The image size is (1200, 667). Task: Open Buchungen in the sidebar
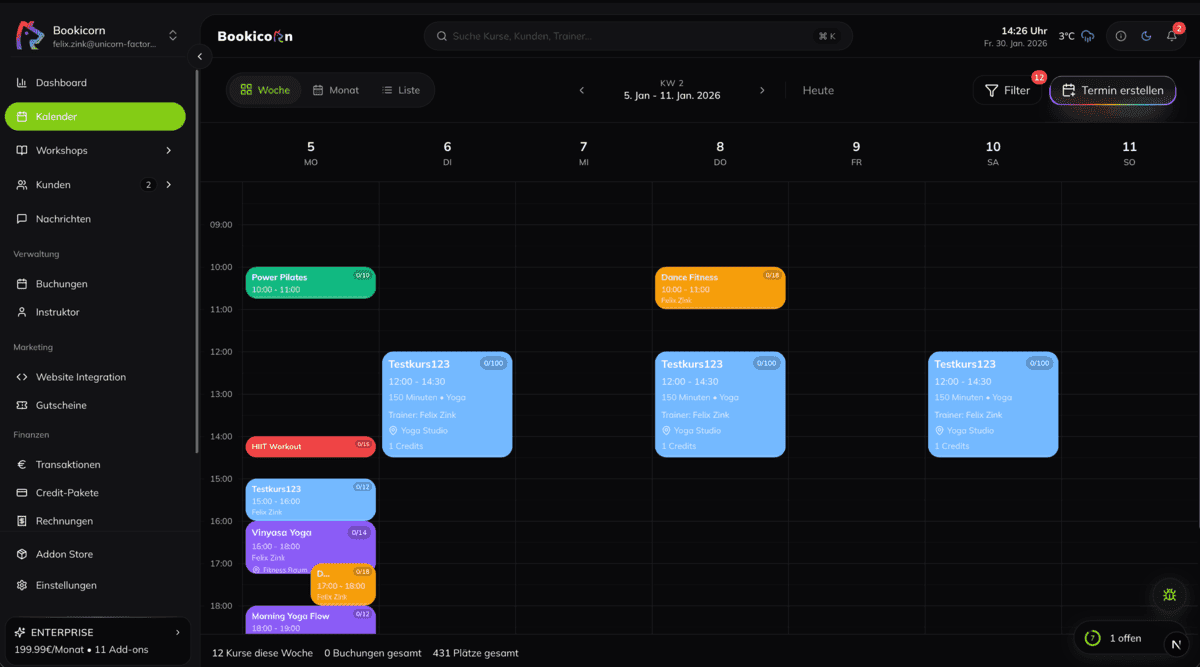[x=61, y=284]
